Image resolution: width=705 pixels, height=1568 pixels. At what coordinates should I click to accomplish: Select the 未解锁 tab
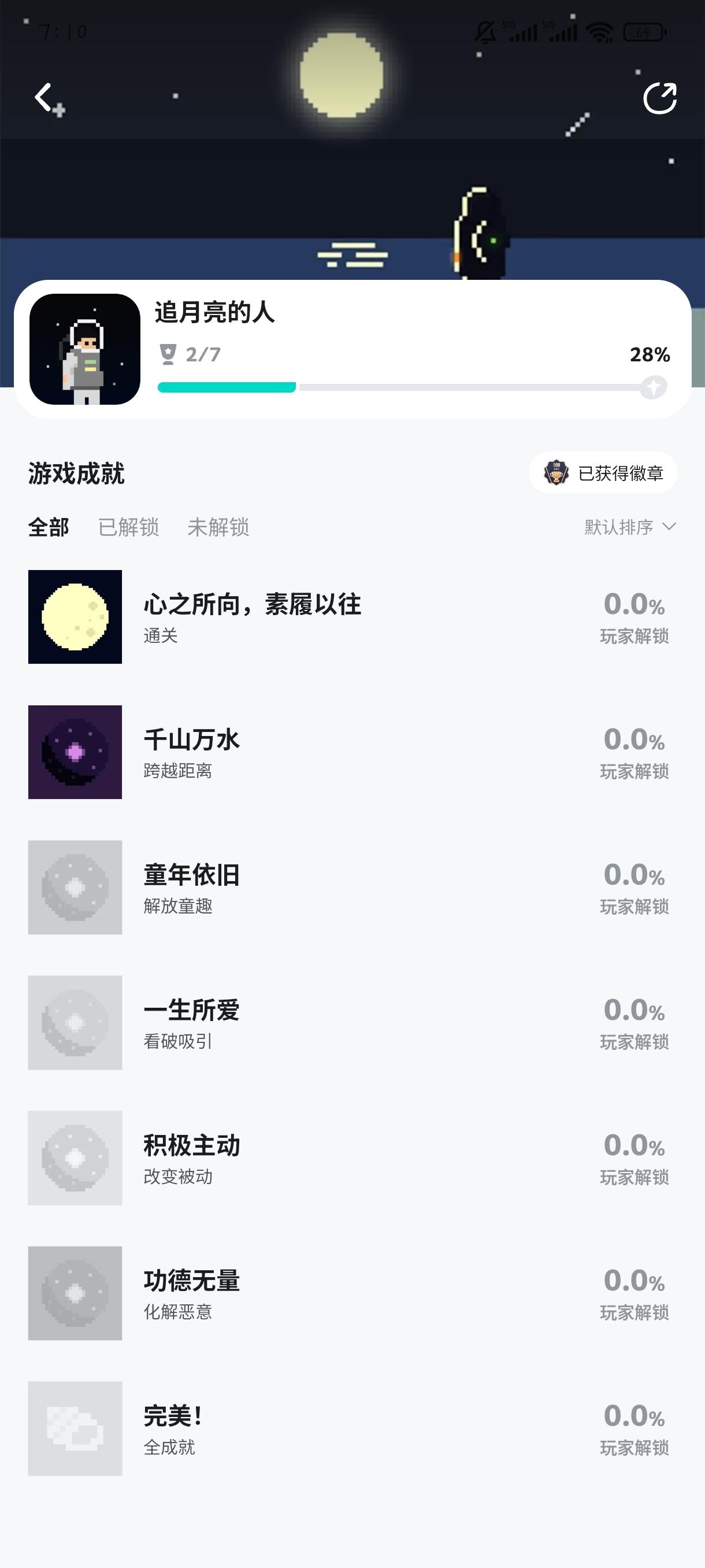coord(218,527)
